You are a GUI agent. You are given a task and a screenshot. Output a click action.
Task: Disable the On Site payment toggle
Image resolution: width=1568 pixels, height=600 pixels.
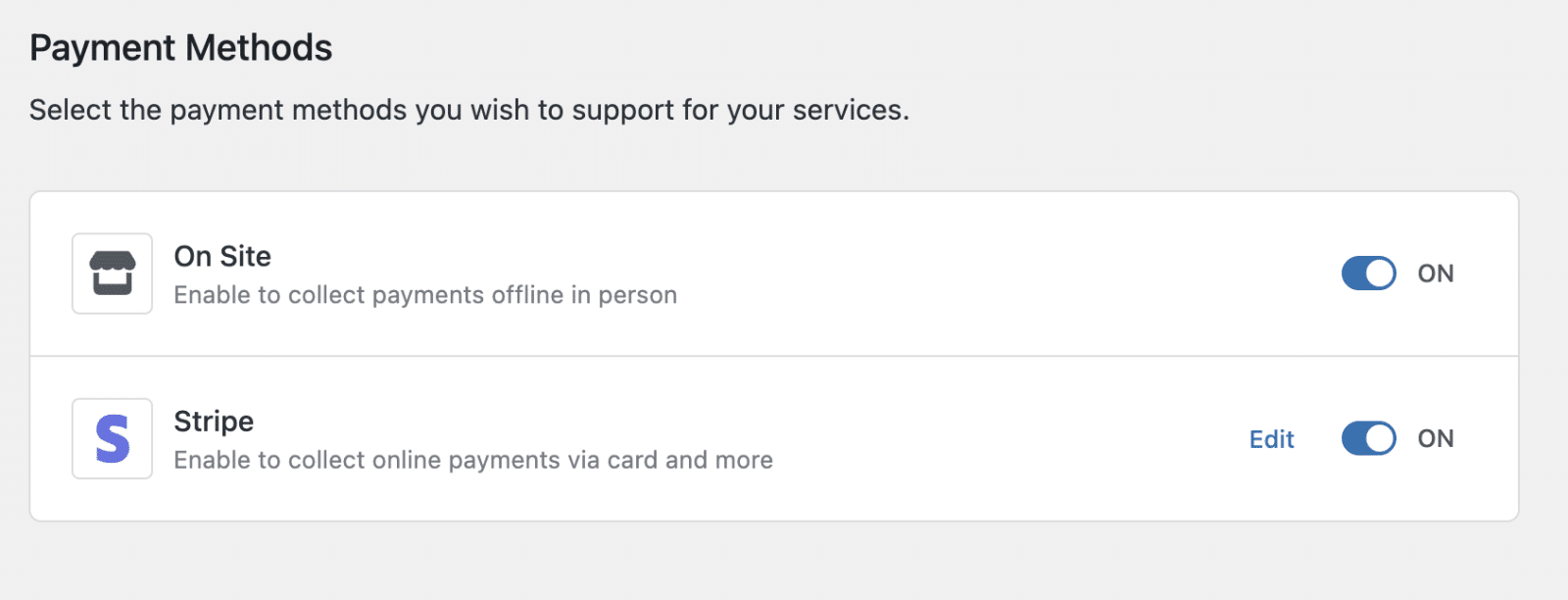(1369, 274)
